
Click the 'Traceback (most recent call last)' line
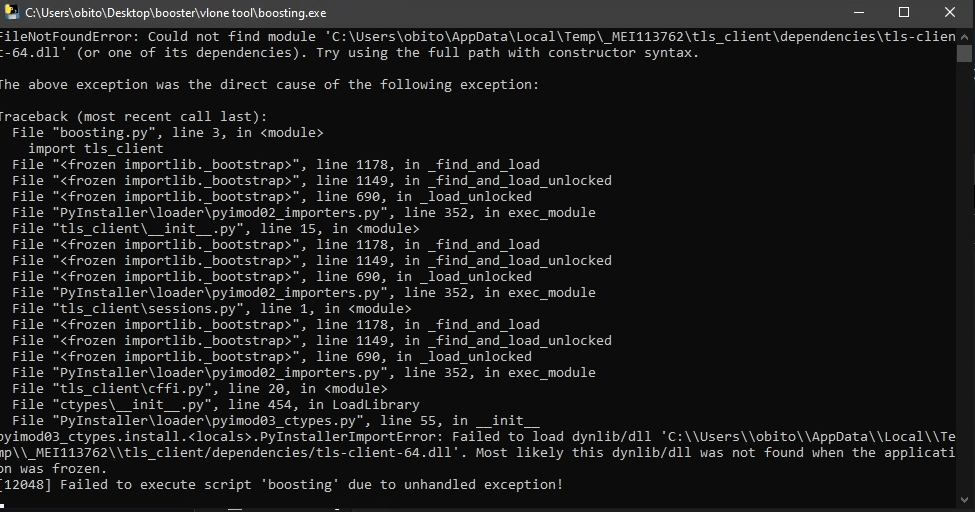[133, 116]
